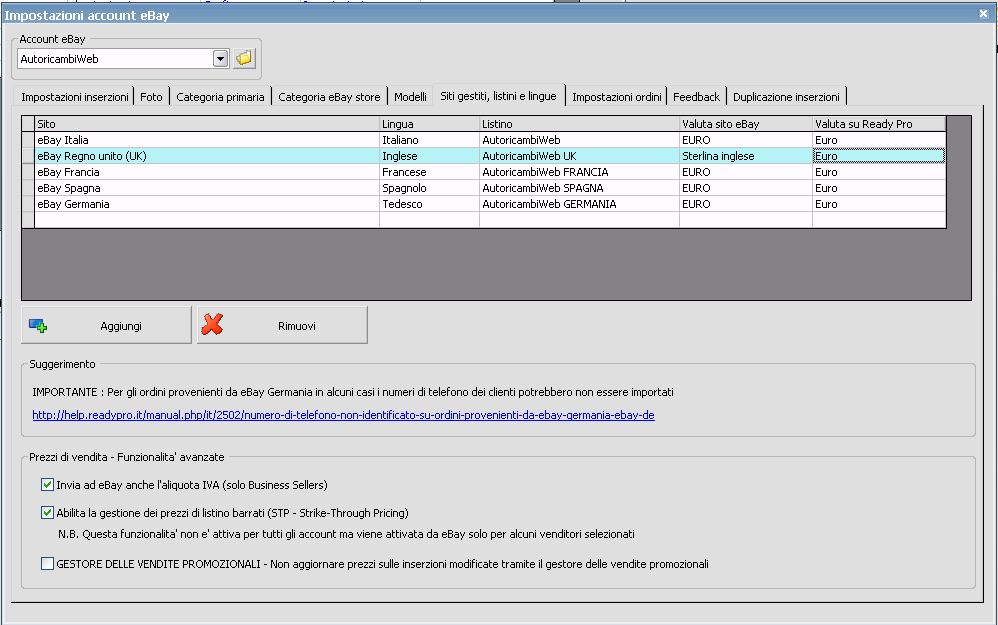
Task: Open the Impostazioni inserzioni tab
Action: [x=74, y=97]
